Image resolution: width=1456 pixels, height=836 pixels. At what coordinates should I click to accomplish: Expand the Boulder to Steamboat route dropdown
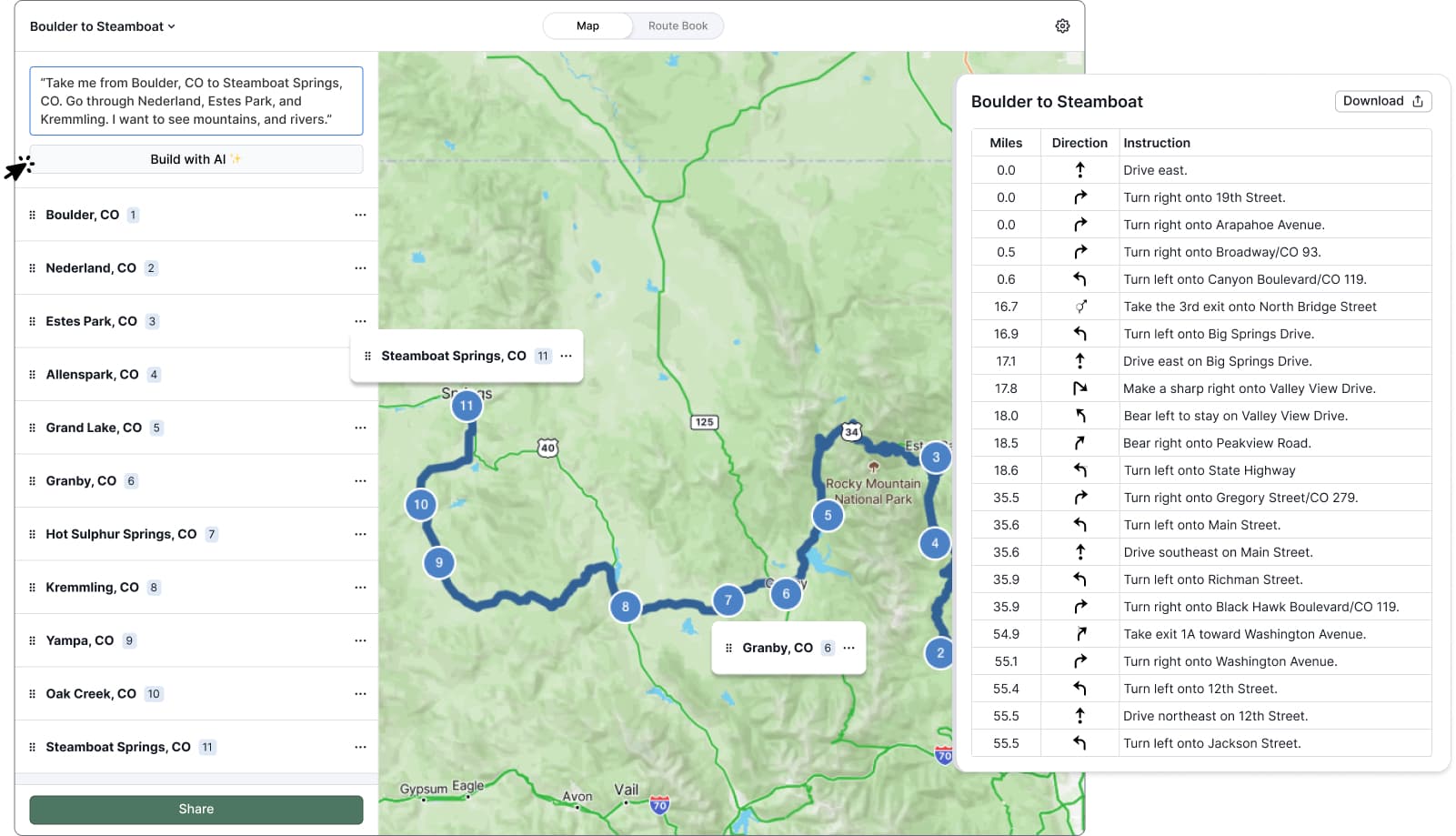102,26
